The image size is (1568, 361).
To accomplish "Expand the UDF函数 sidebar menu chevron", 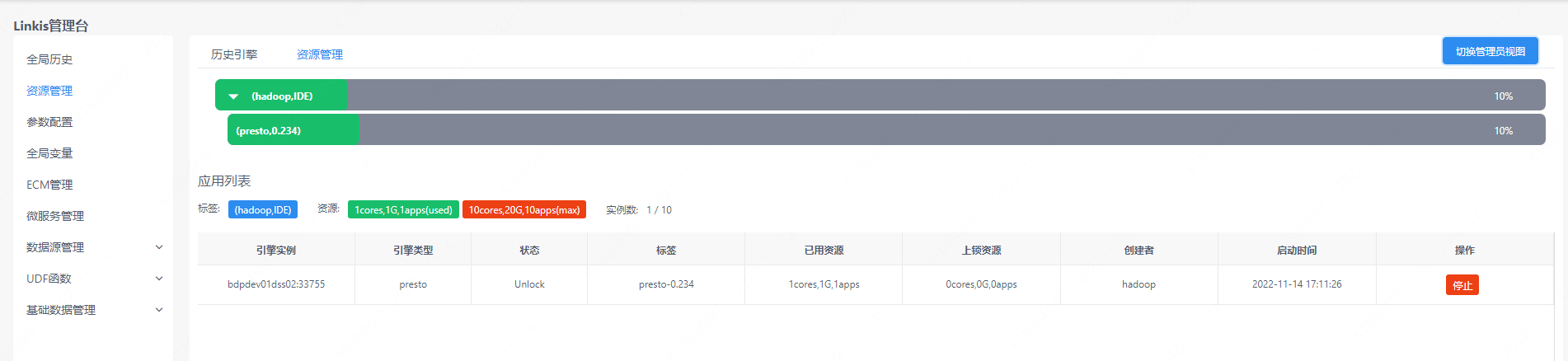I will [x=159, y=279].
